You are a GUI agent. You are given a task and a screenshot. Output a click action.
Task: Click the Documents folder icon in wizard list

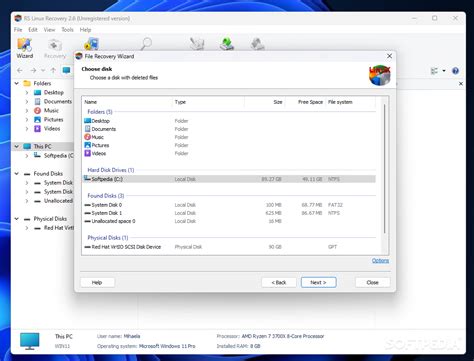[87, 129]
